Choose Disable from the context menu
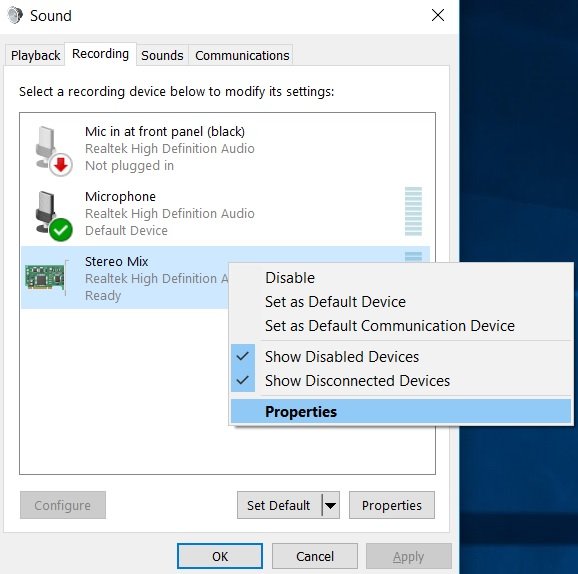 tap(401, 278)
